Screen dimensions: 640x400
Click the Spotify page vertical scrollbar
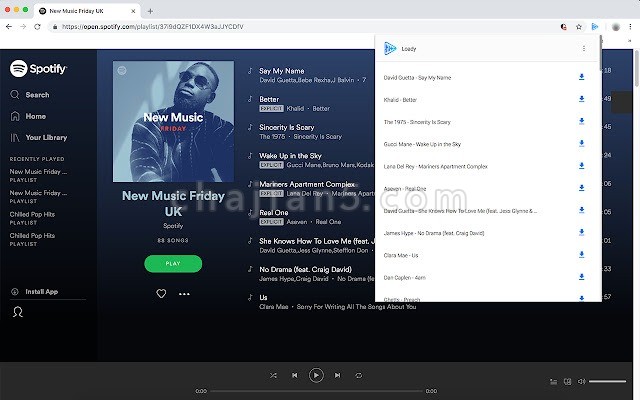[x=636, y=68]
